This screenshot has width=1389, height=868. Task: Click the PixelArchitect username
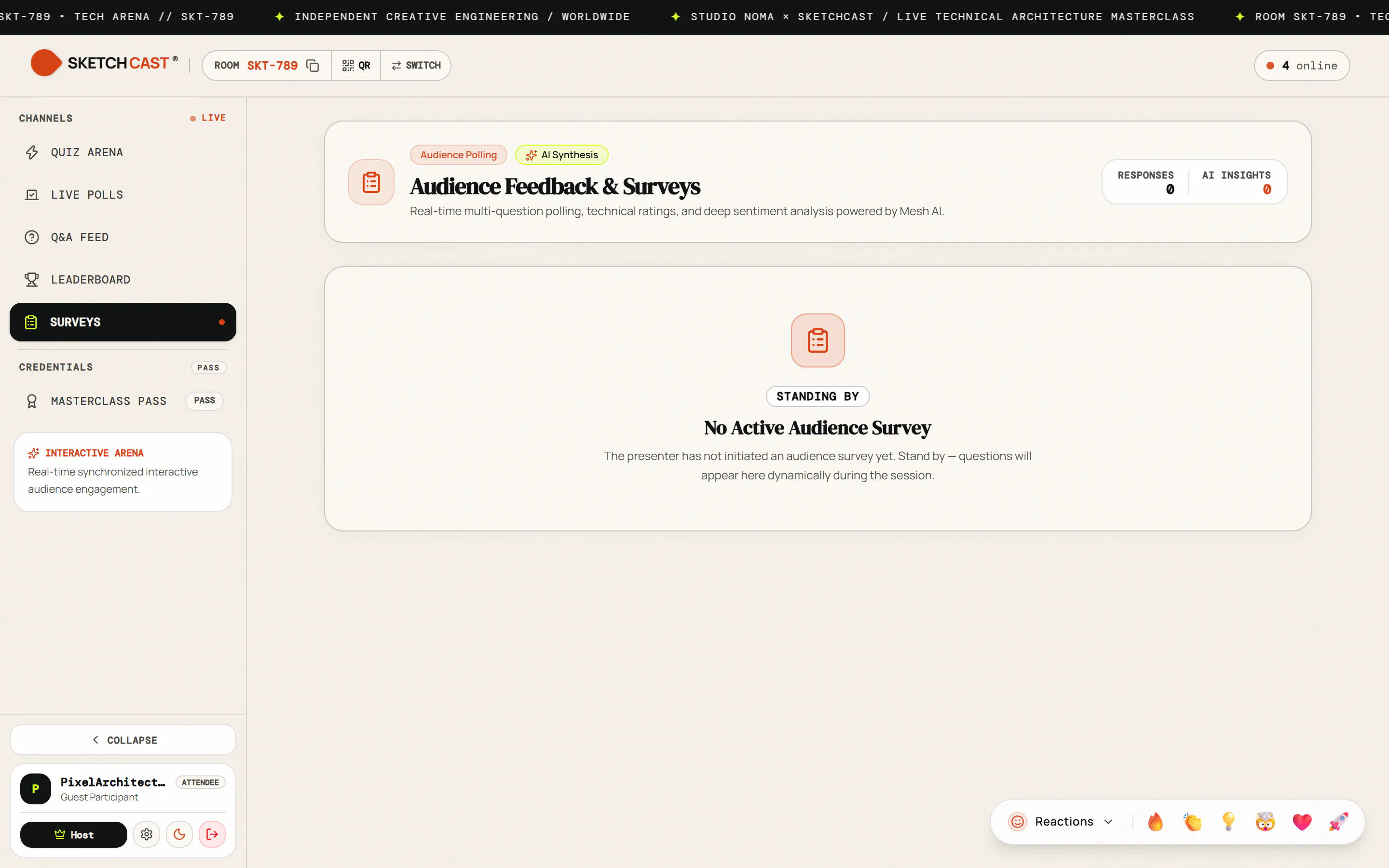click(x=113, y=782)
